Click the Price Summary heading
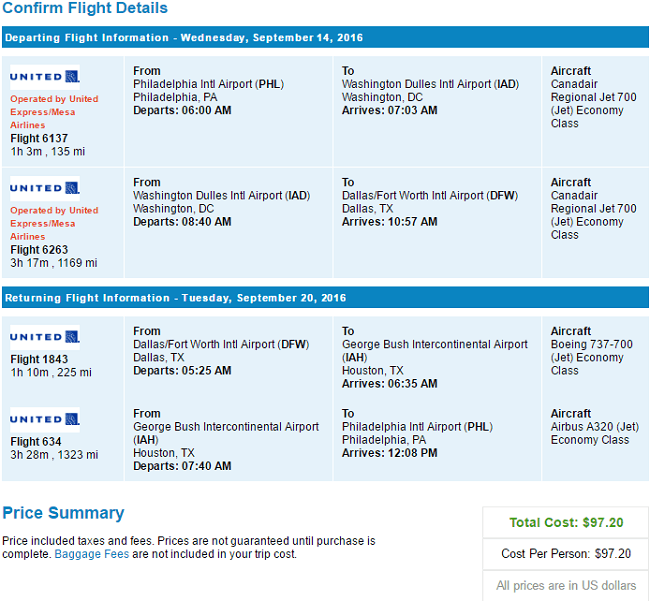Screen dimensions: 650x601 (x=63, y=513)
